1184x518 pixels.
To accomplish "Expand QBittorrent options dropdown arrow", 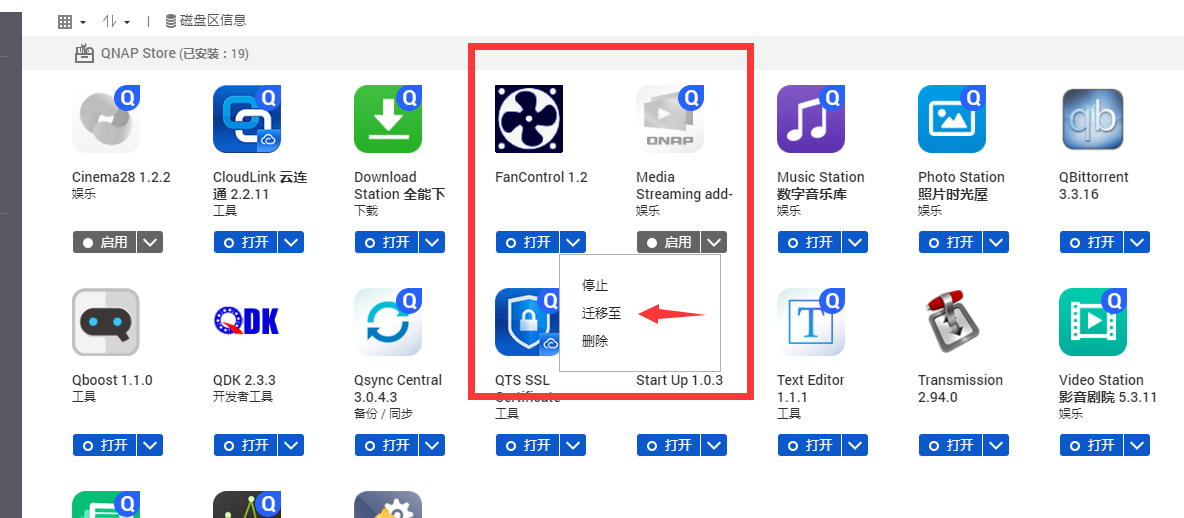I will (x=1137, y=242).
